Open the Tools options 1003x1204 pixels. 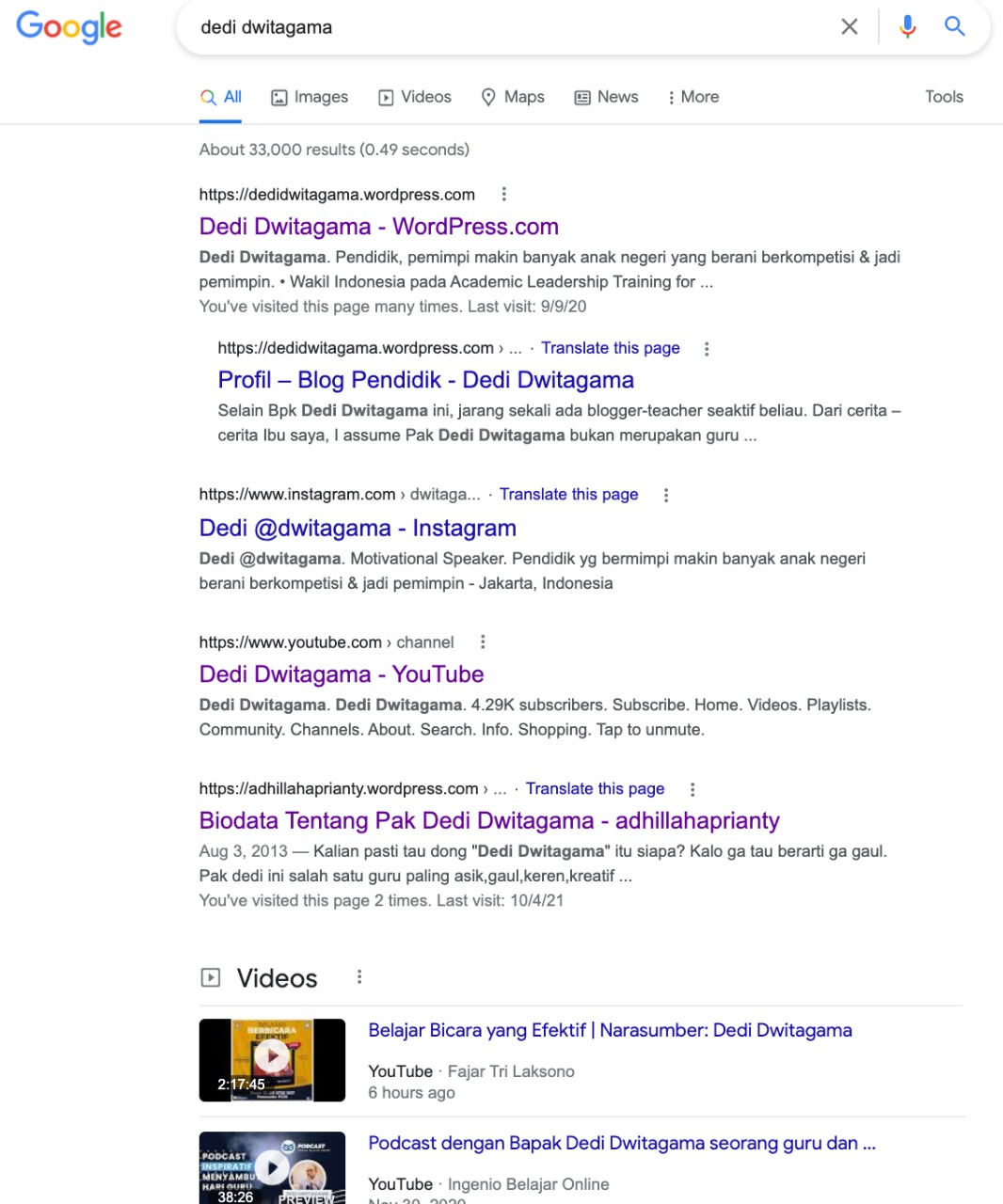944,97
